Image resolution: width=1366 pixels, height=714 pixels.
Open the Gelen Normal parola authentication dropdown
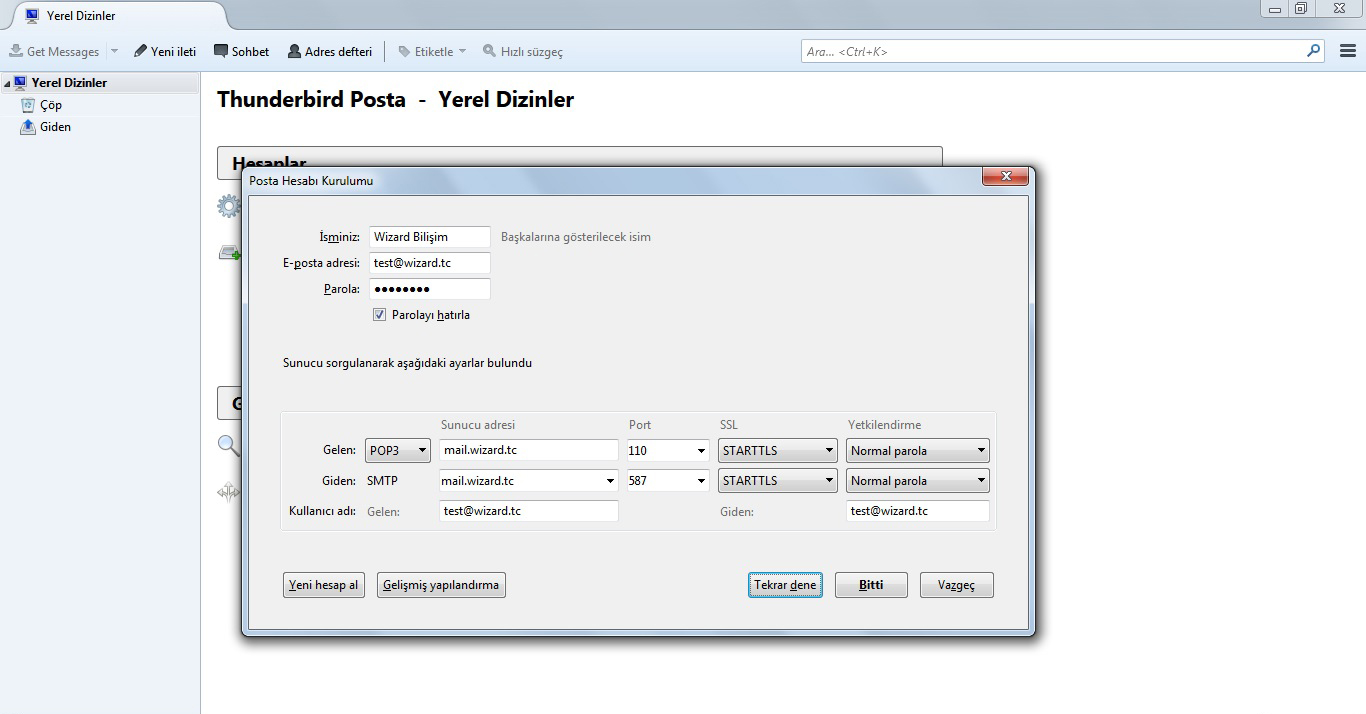point(918,451)
